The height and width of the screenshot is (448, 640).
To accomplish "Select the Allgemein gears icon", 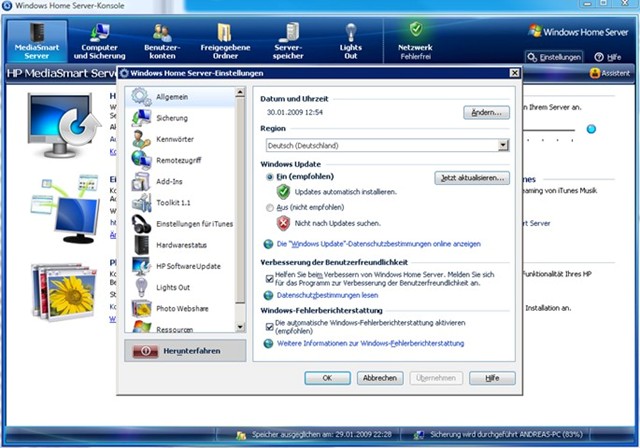I will [141, 97].
